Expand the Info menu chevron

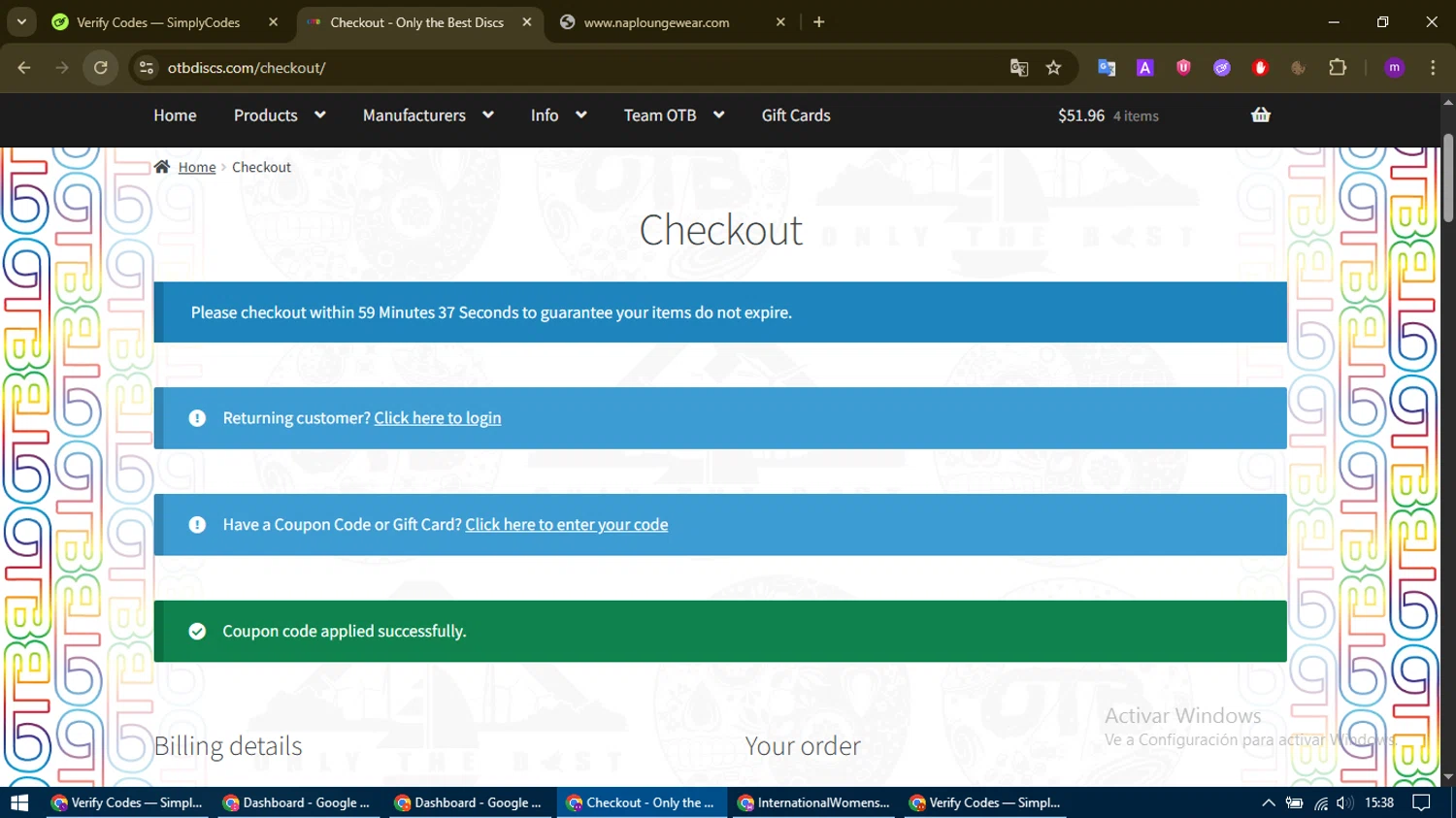tap(581, 115)
